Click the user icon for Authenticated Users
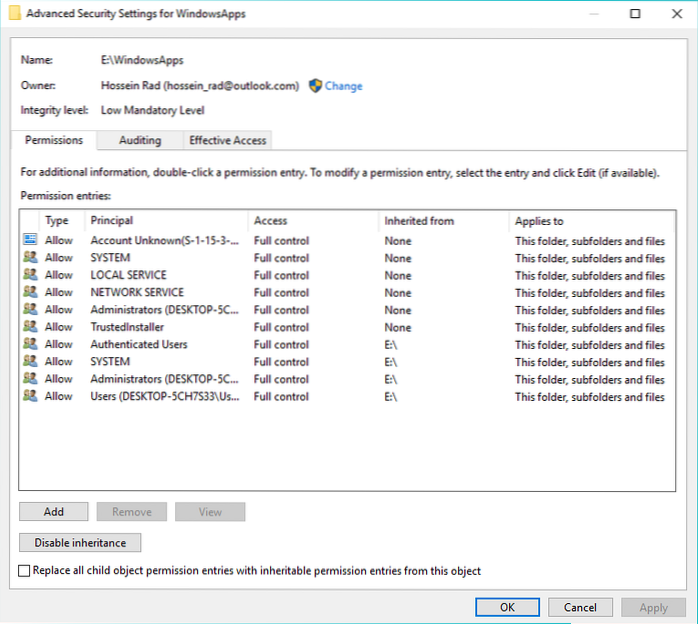The image size is (698, 624). tap(30, 344)
